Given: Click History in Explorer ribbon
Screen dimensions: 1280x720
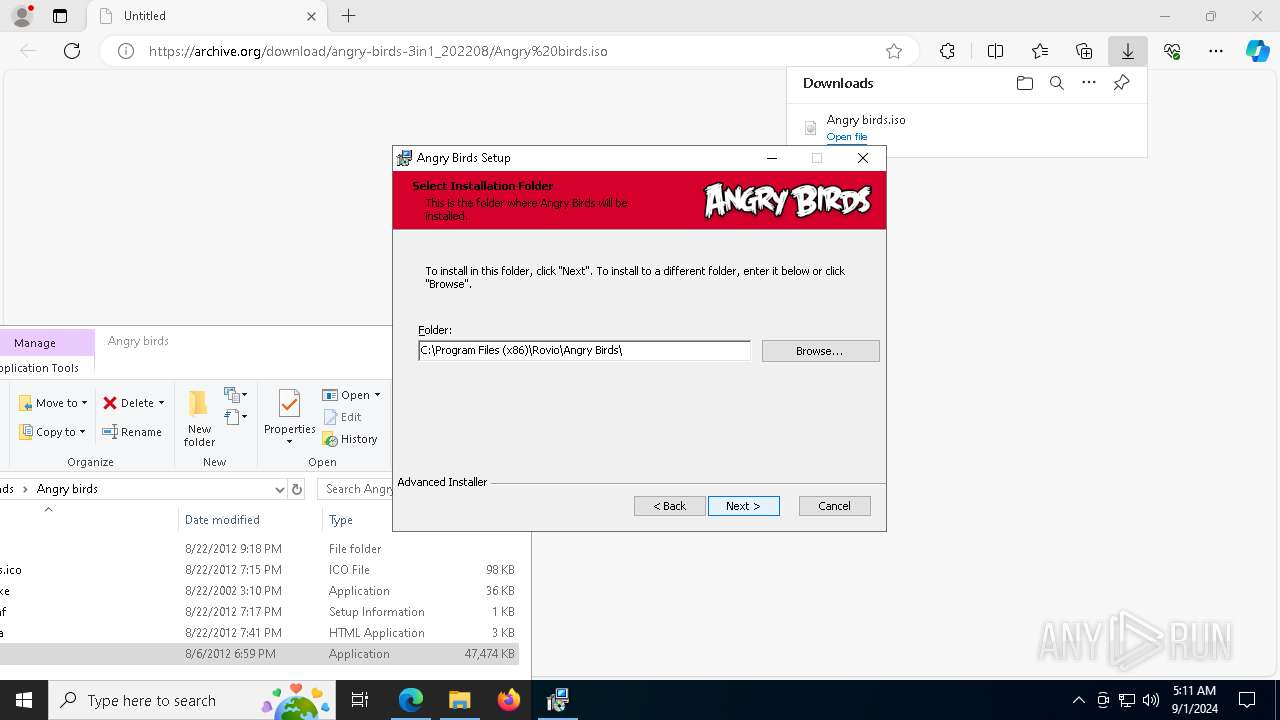Looking at the screenshot, I should (x=350, y=439).
